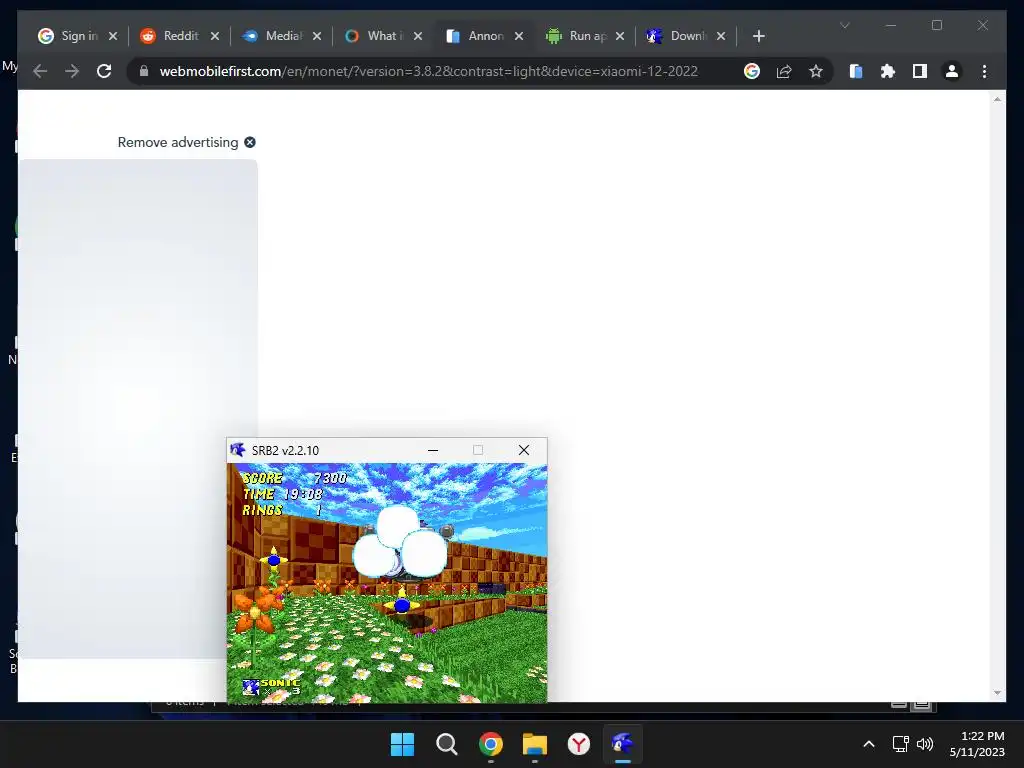The height and width of the screenshot is (768, 1024).
Task: View site security lock info
Action: coord(144,71)
